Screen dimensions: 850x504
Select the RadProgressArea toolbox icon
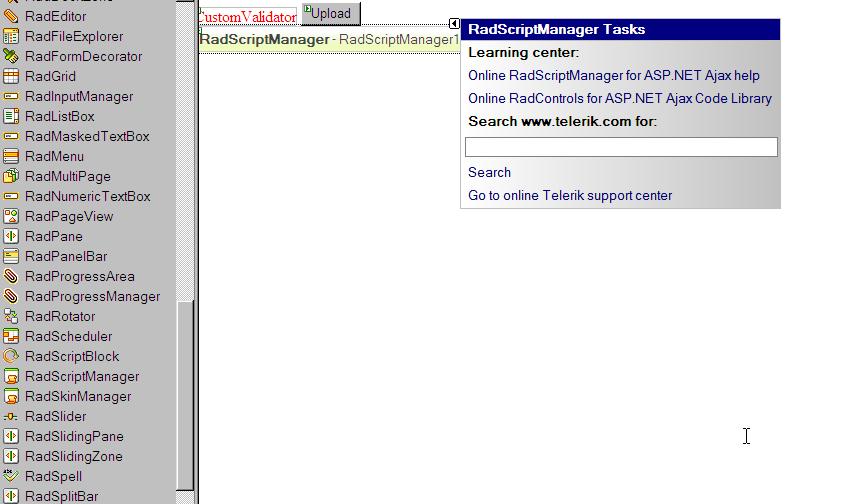pos(11,276)
